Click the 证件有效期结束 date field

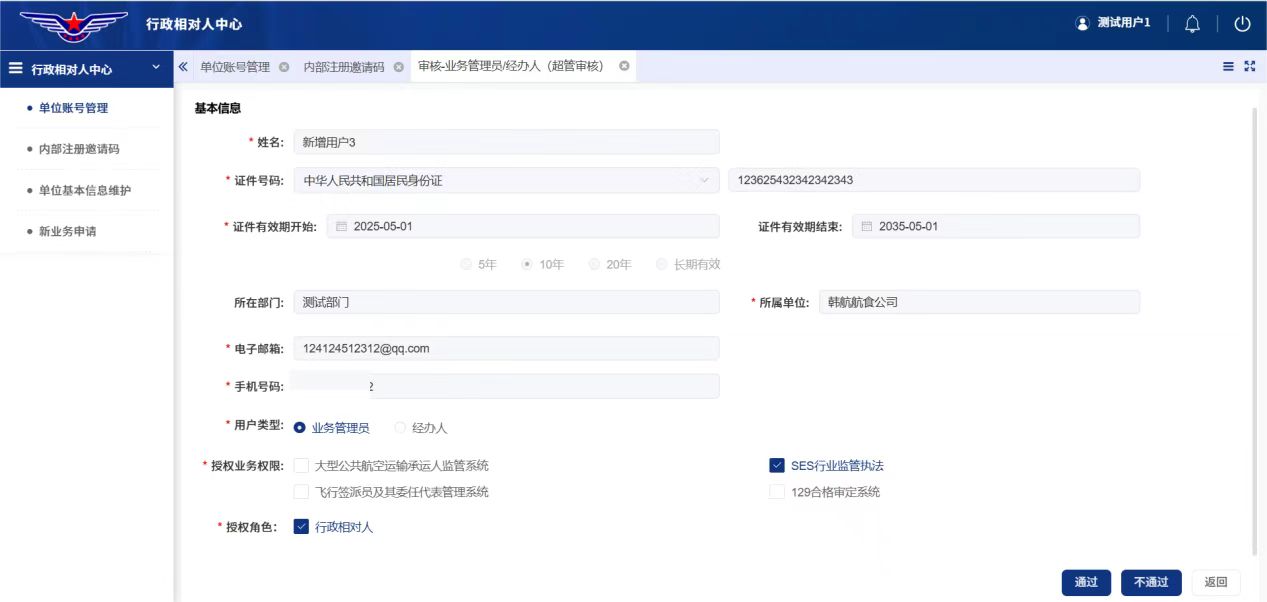(x=996, y=226)
